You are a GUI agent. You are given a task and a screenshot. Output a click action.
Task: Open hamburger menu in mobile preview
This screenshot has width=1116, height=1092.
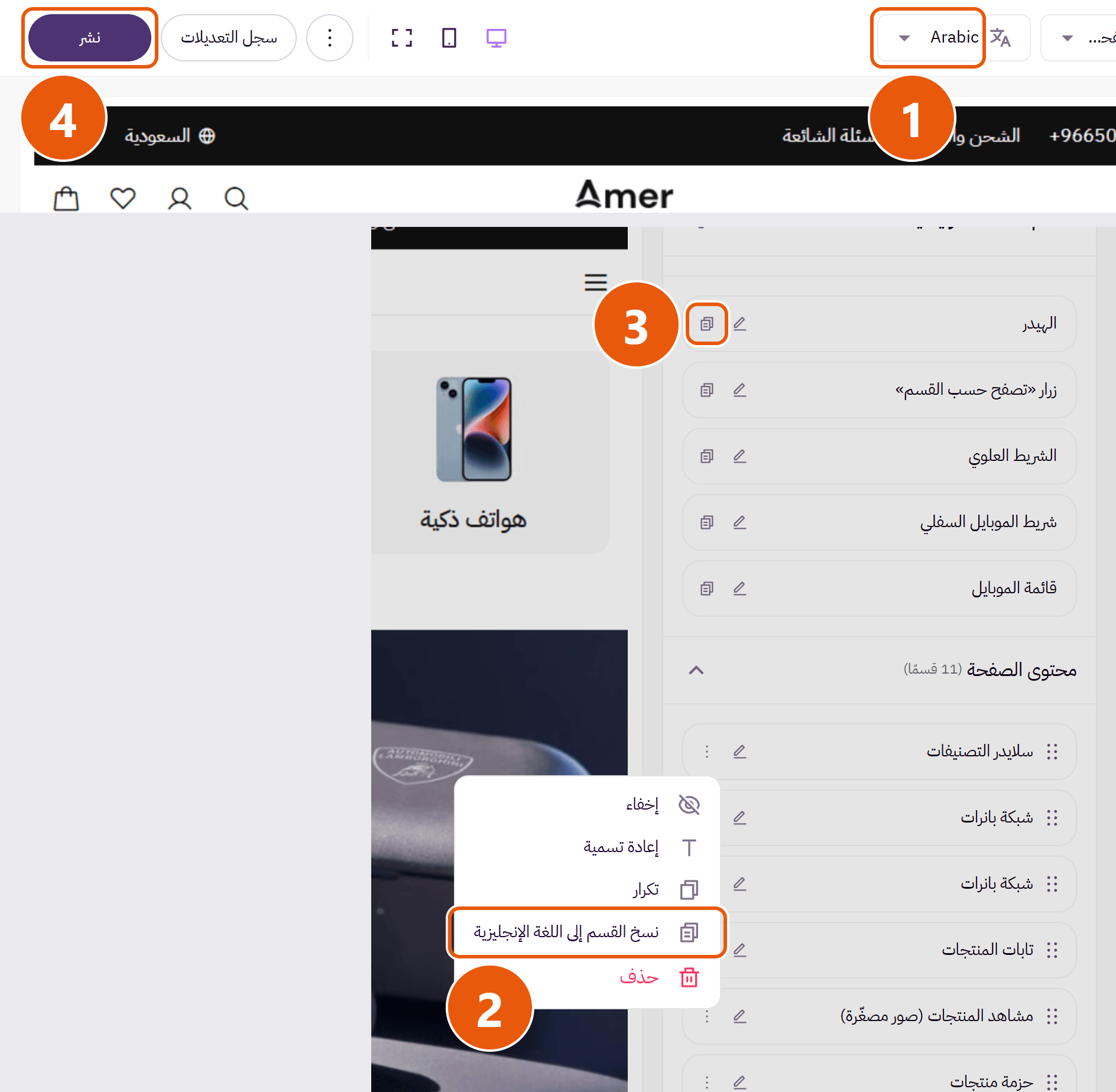[x=596, y=282]
